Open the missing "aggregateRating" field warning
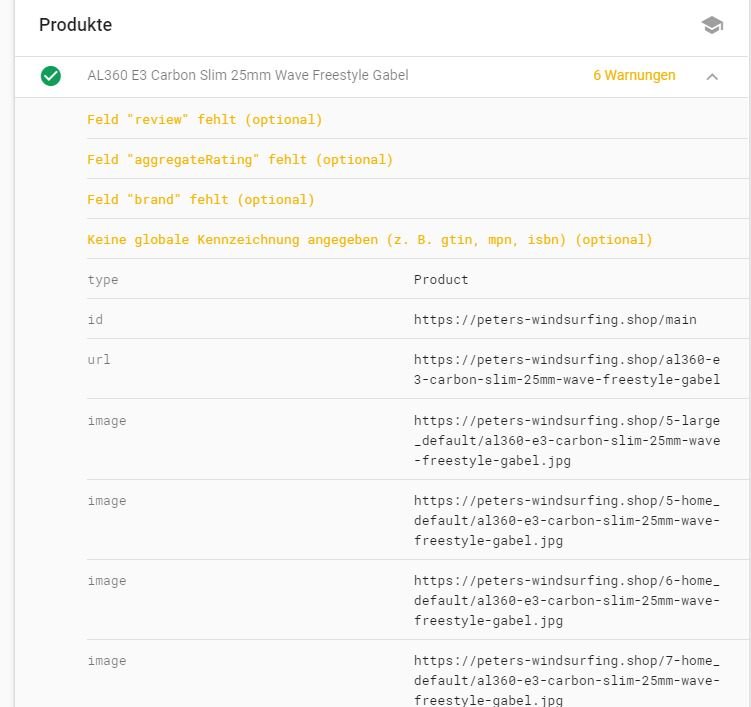Screen dimensions: 751x707 click(x=240, y=160)
